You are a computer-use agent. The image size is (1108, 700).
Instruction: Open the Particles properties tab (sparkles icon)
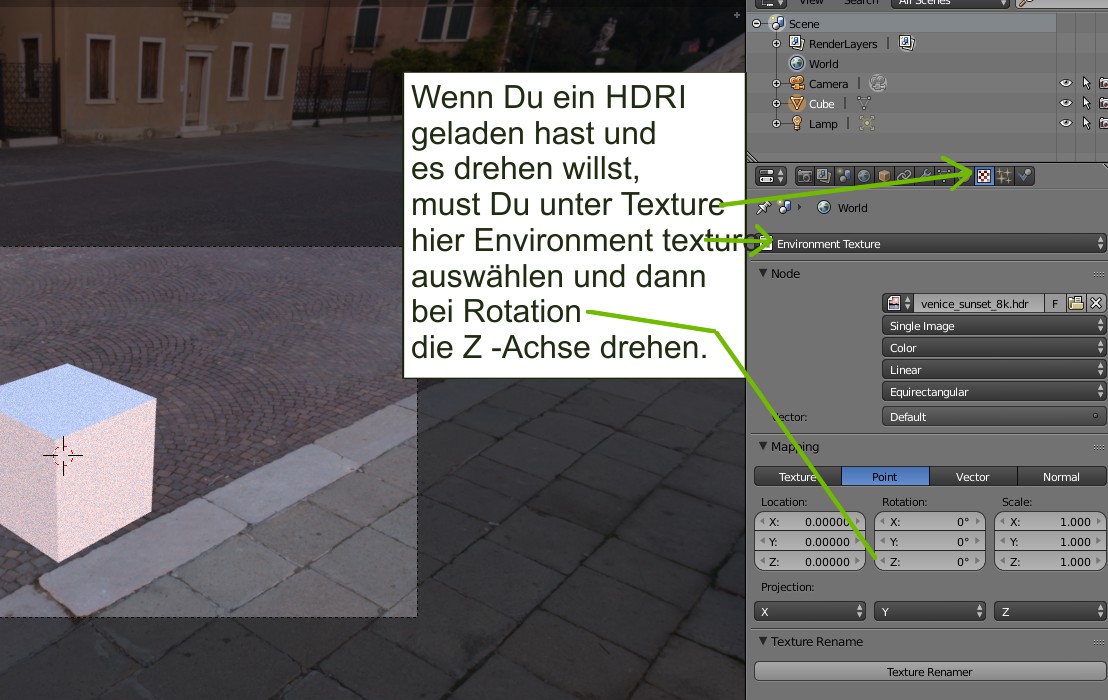(x=1004, y=176)
